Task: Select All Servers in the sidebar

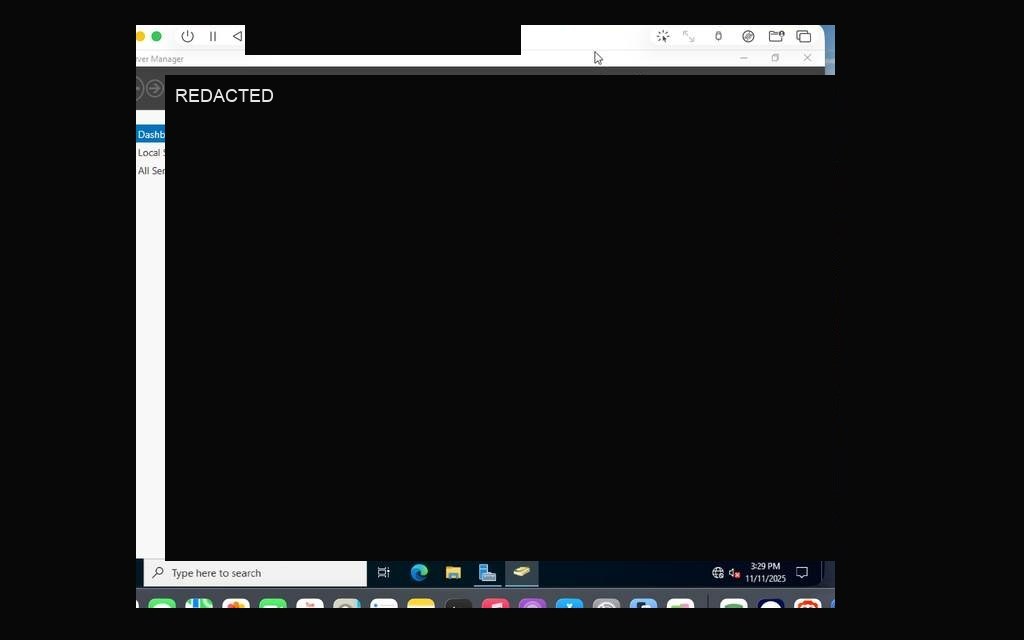Action: [151, 171]
